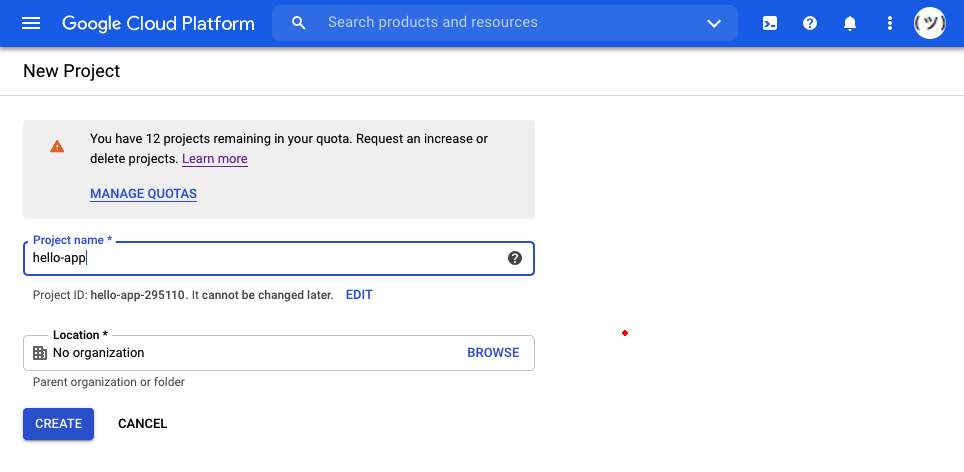
Task: Click the search magnifier icon
Action: pyautogui.click(x=298, y=23)
